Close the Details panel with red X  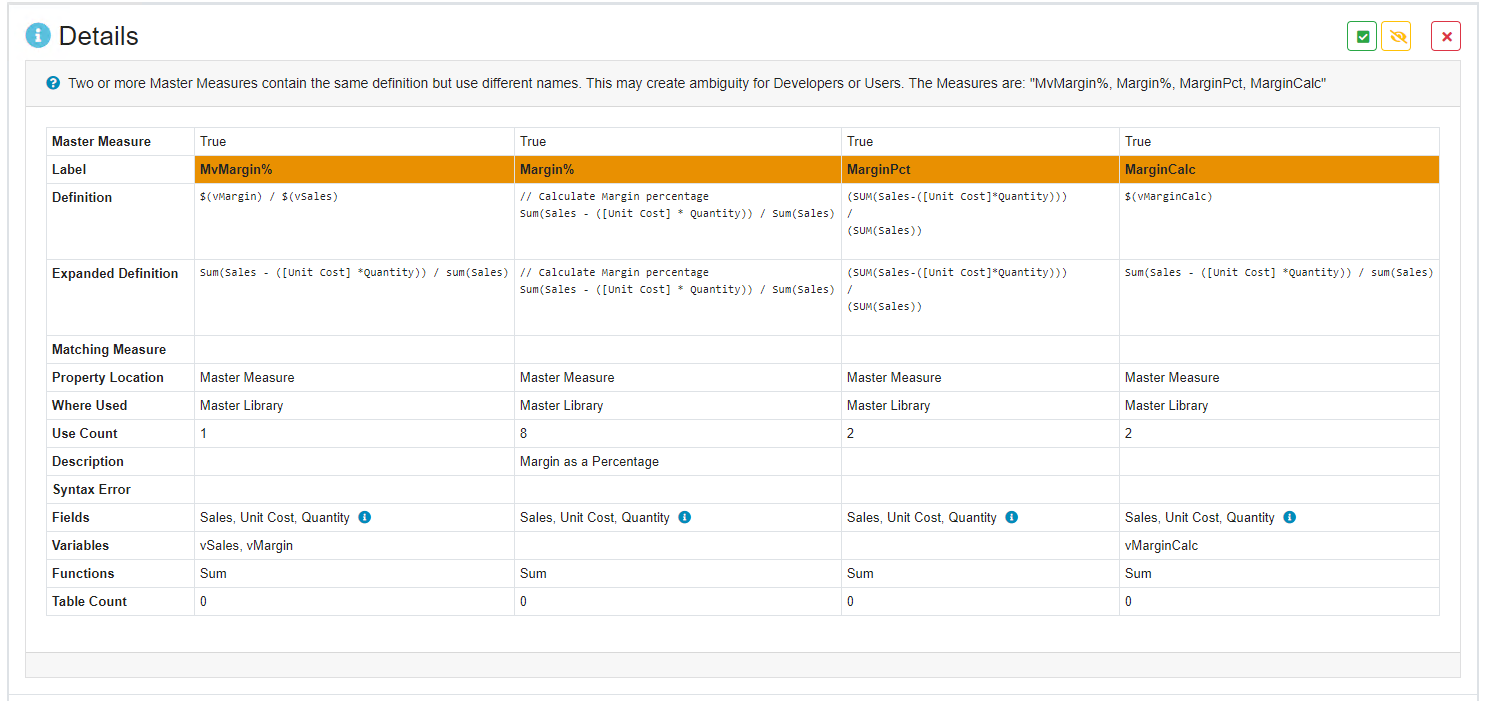[1445, 37]
